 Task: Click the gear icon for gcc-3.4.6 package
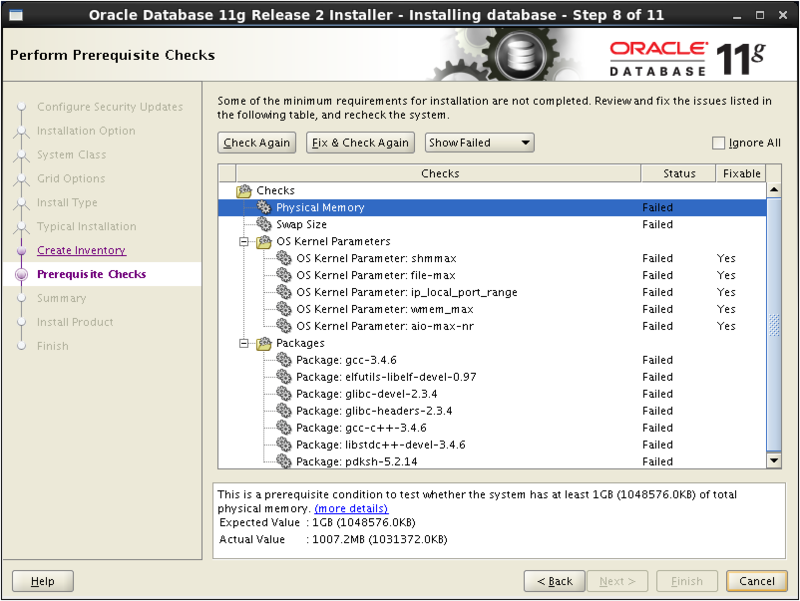pyautogui.click(x=284, y=360)
